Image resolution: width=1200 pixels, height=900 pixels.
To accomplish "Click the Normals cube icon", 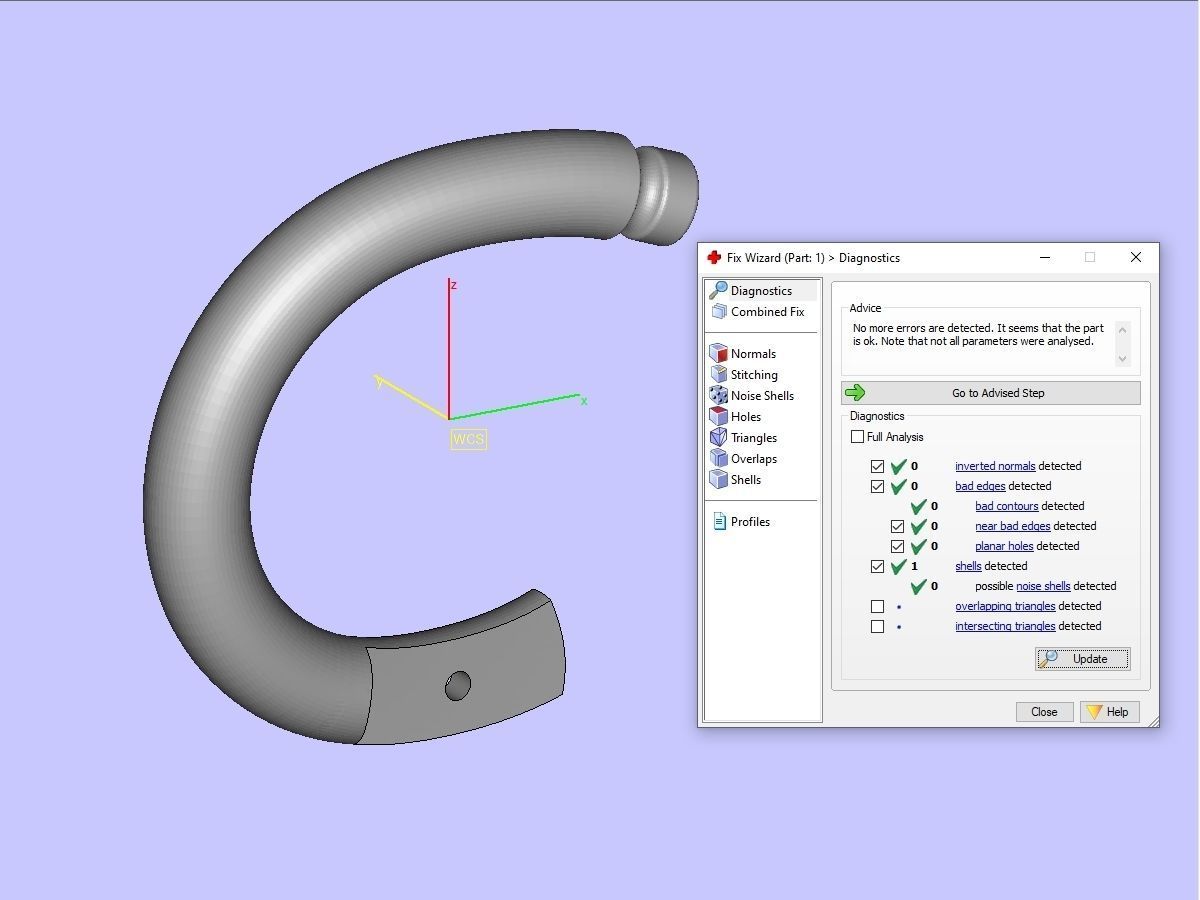I will coord(718,354).
